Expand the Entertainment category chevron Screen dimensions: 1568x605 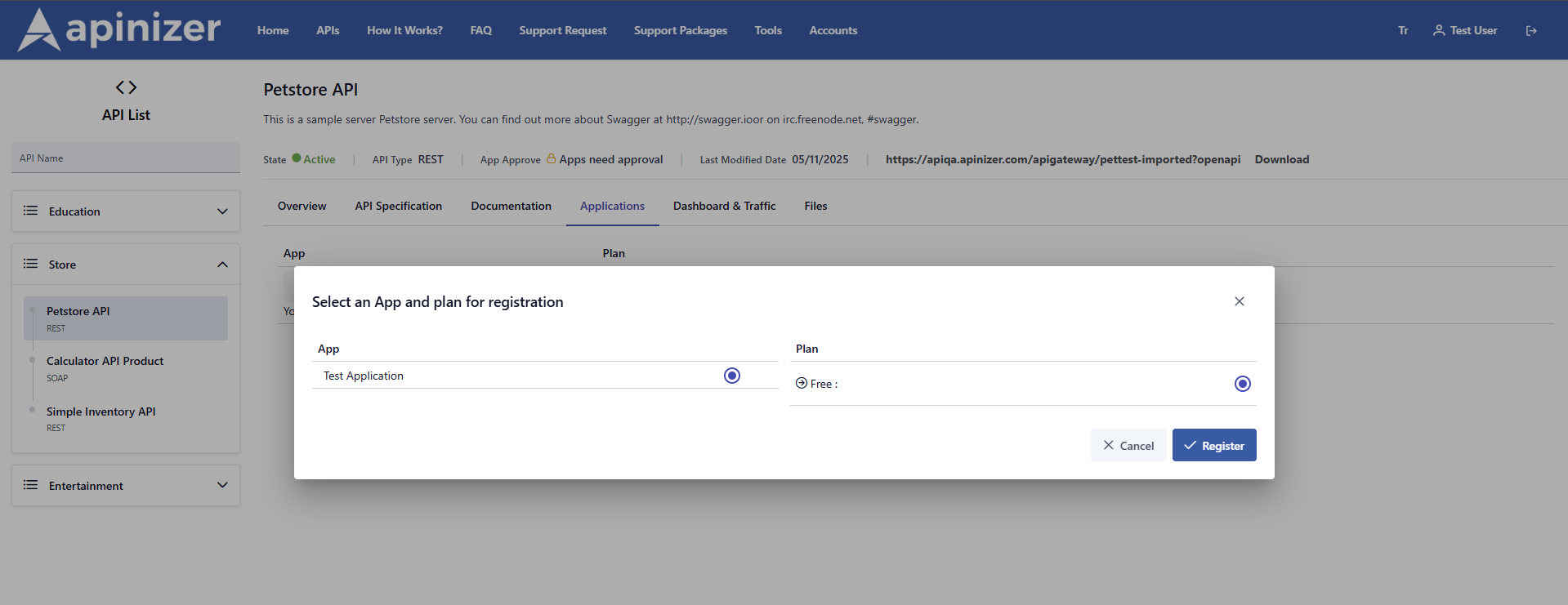(x=222, y=485)
